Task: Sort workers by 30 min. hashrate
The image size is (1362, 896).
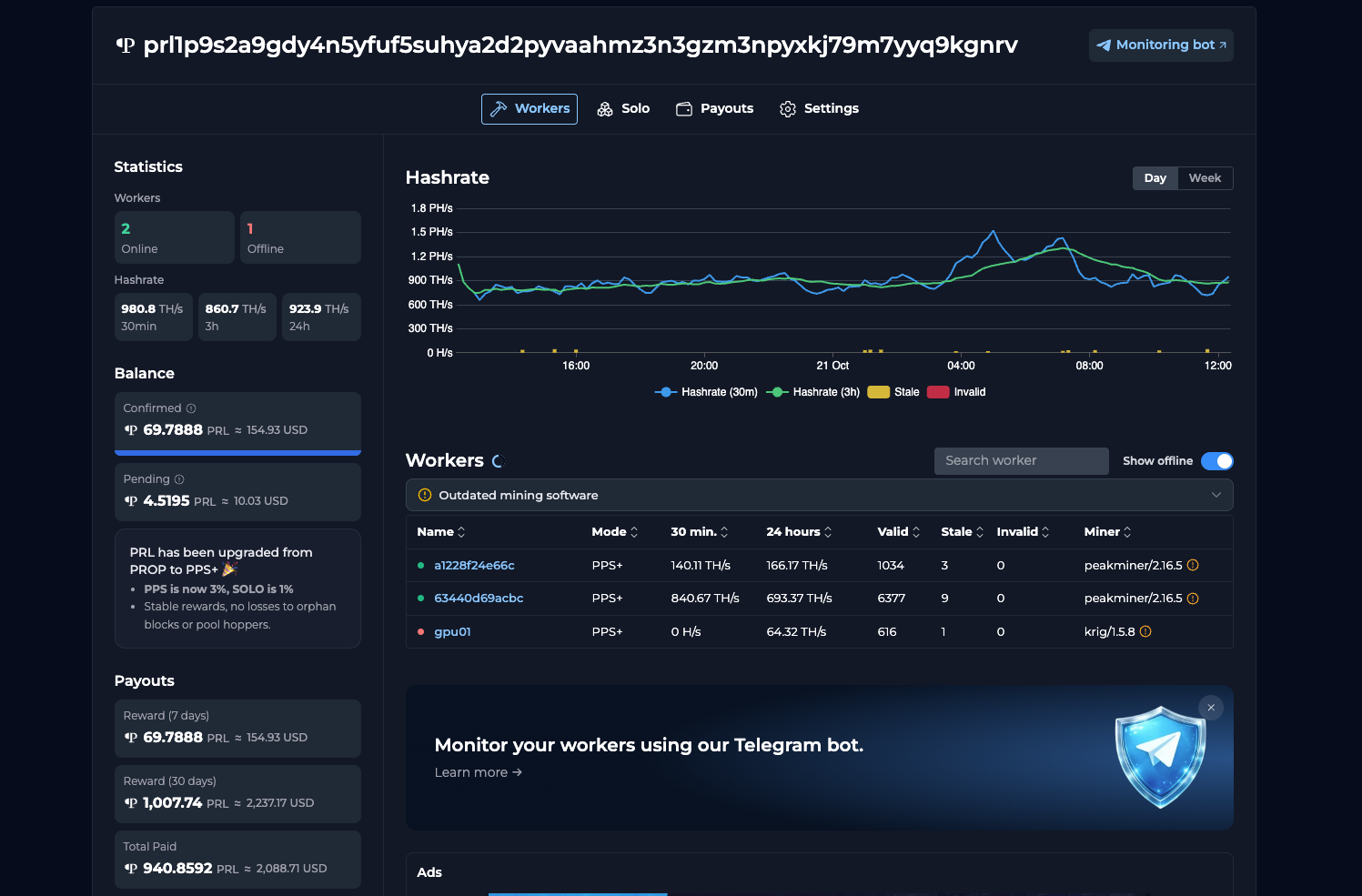Action: point(700,532)
